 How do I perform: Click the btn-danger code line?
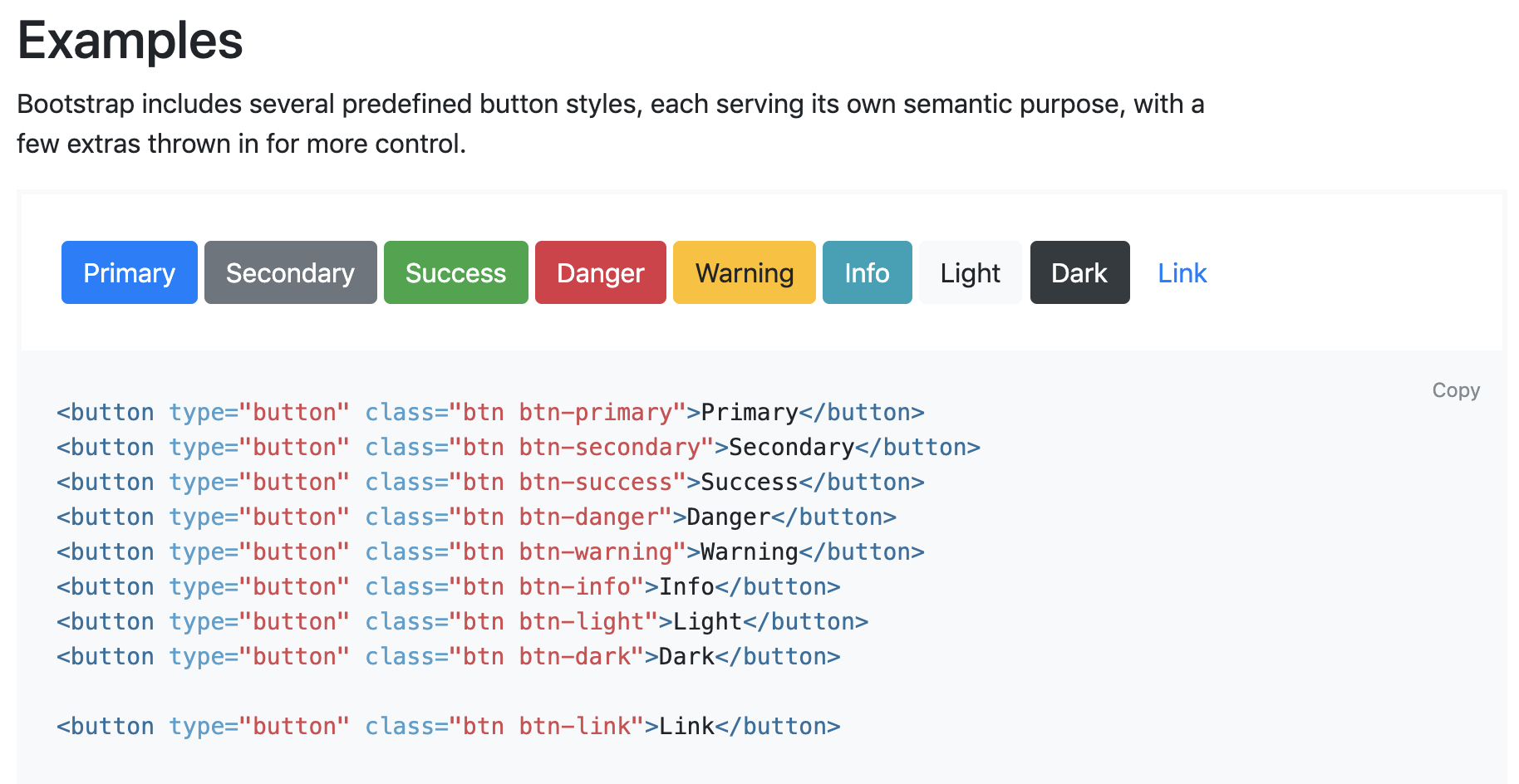476,517
